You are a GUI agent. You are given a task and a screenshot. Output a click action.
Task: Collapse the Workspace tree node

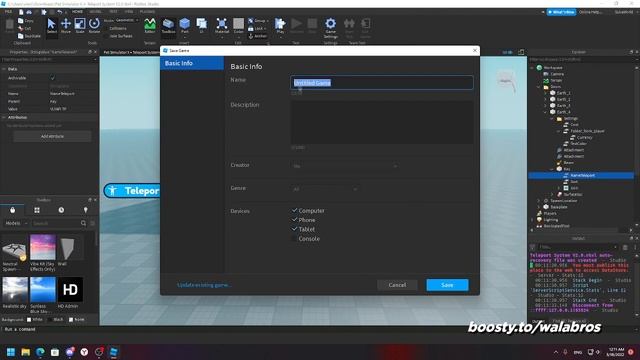pos(532,68)
